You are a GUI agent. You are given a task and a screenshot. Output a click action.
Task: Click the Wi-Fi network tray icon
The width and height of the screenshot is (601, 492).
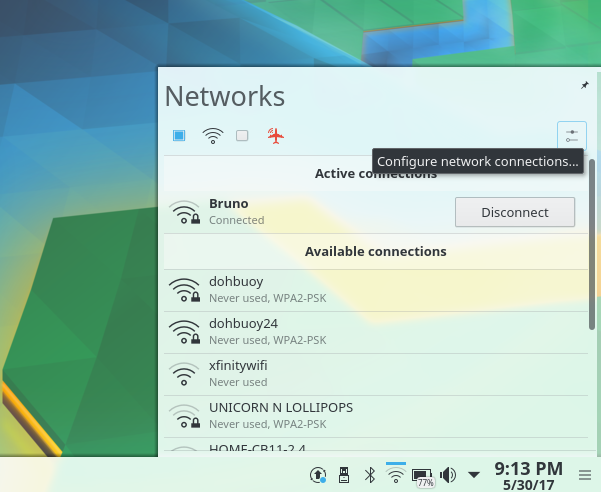395,475
